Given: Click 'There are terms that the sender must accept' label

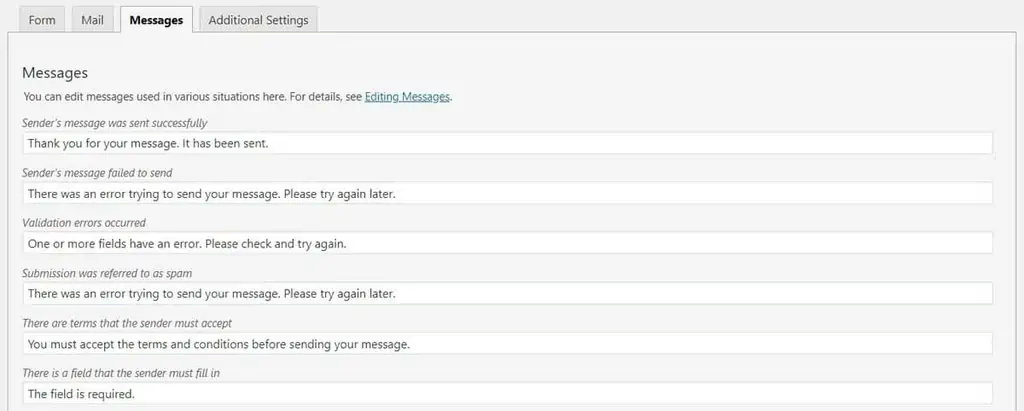Looking at the screenshot, I should click(127, 323).
